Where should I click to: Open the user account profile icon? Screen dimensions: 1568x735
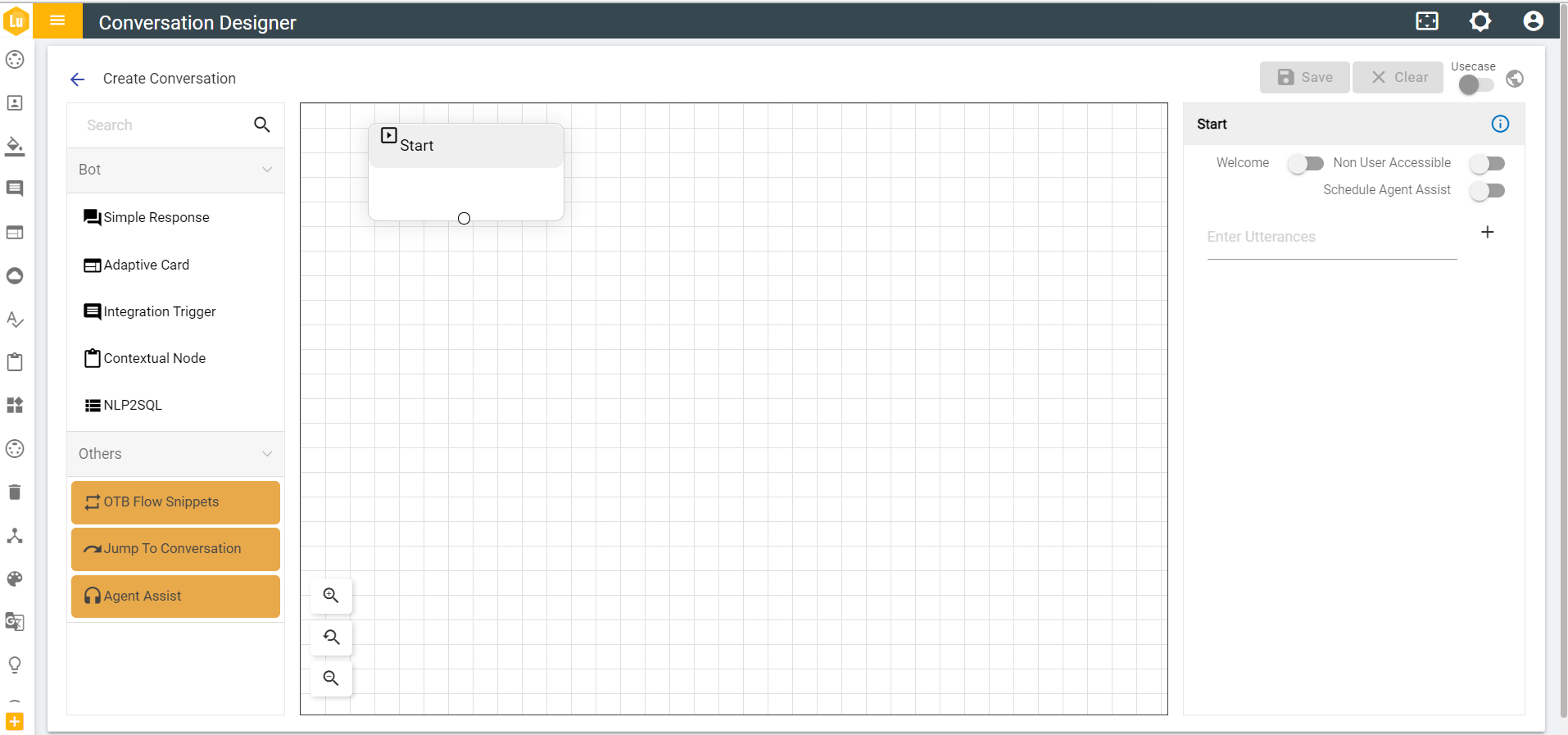1534,21
